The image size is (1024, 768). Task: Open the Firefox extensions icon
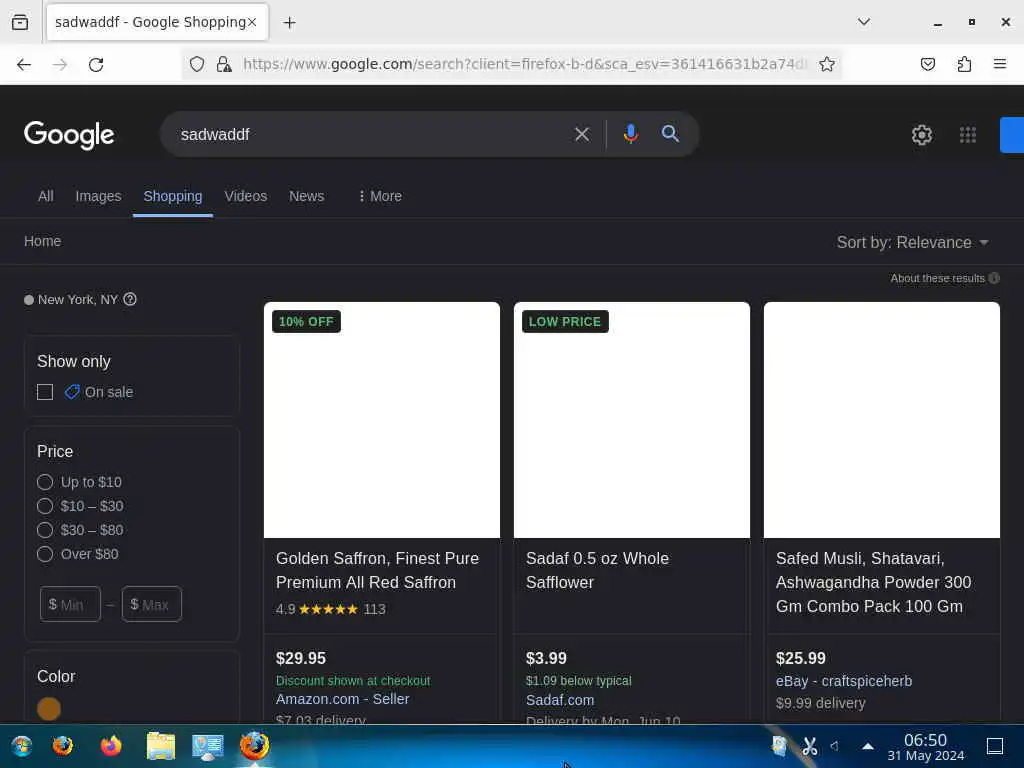tap(964, 64)
